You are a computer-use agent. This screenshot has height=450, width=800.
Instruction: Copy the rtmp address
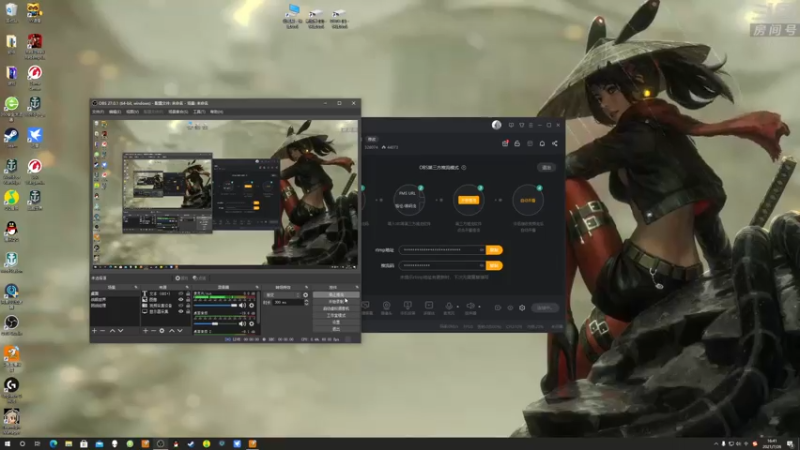coord(494,250)
